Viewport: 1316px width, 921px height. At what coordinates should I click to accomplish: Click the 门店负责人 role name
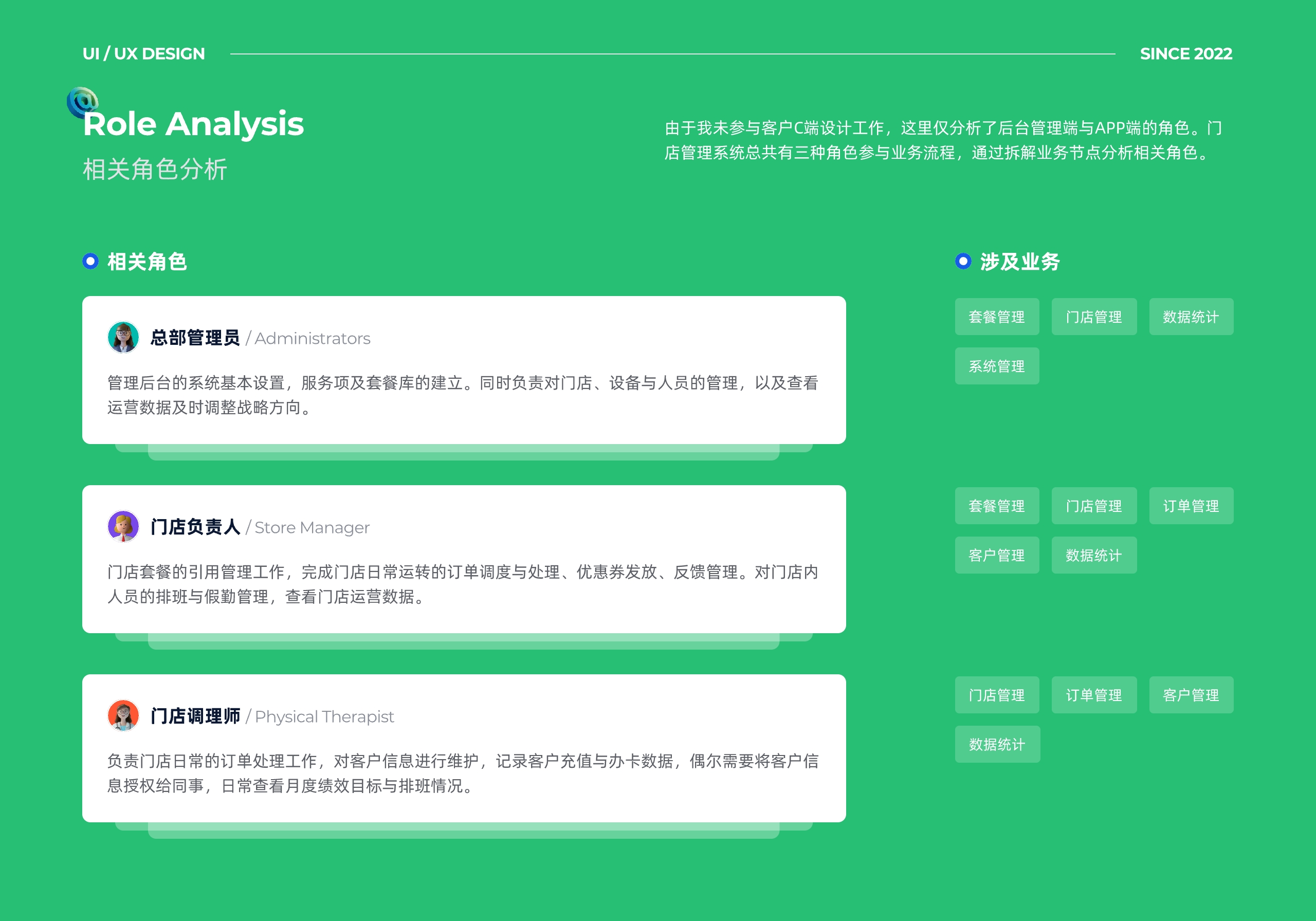pos(195,527)
